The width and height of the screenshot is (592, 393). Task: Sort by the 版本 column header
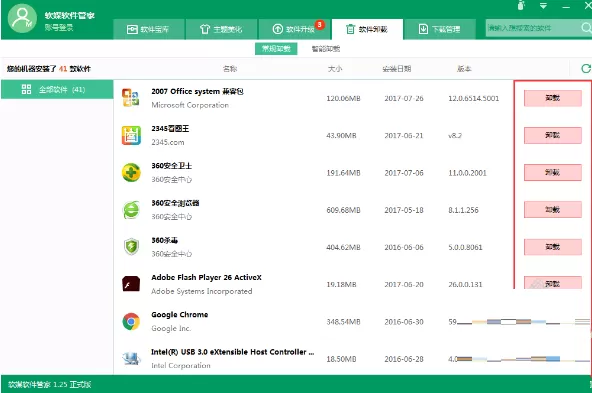[x=464, y=69]
